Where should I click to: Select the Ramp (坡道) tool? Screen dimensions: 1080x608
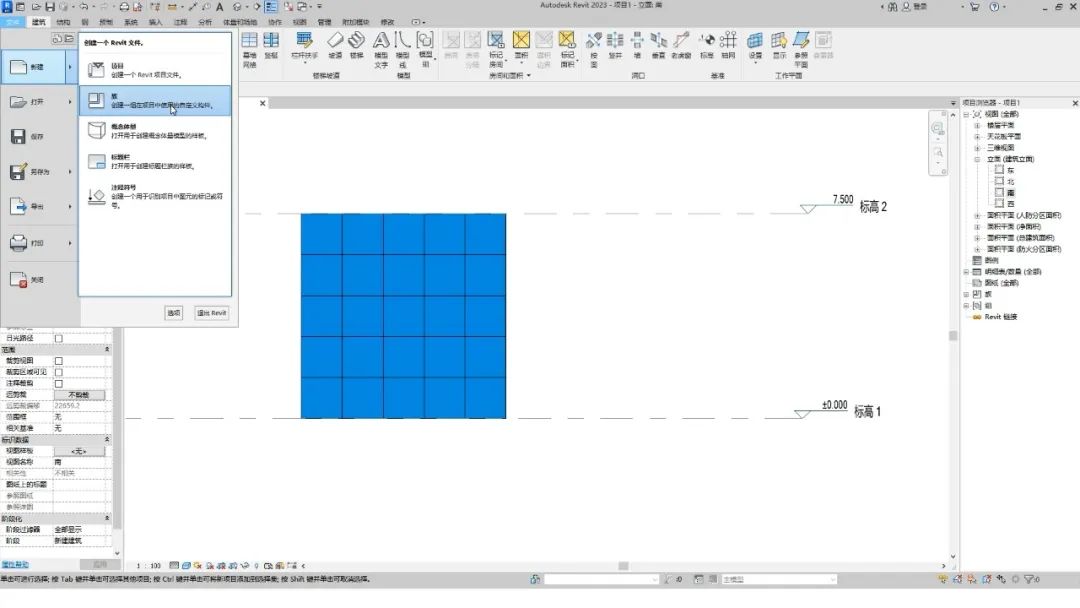pyautogui.click(x=335, y=45)
